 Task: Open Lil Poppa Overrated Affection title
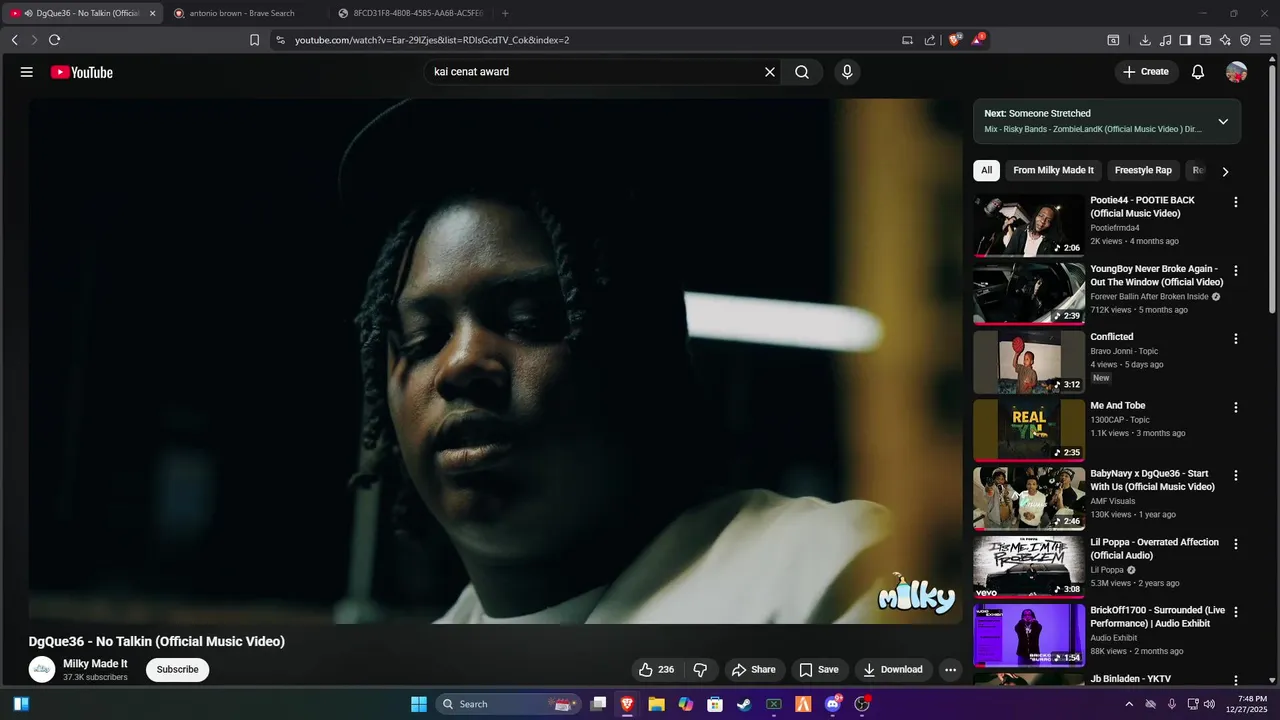[1154, 549]
